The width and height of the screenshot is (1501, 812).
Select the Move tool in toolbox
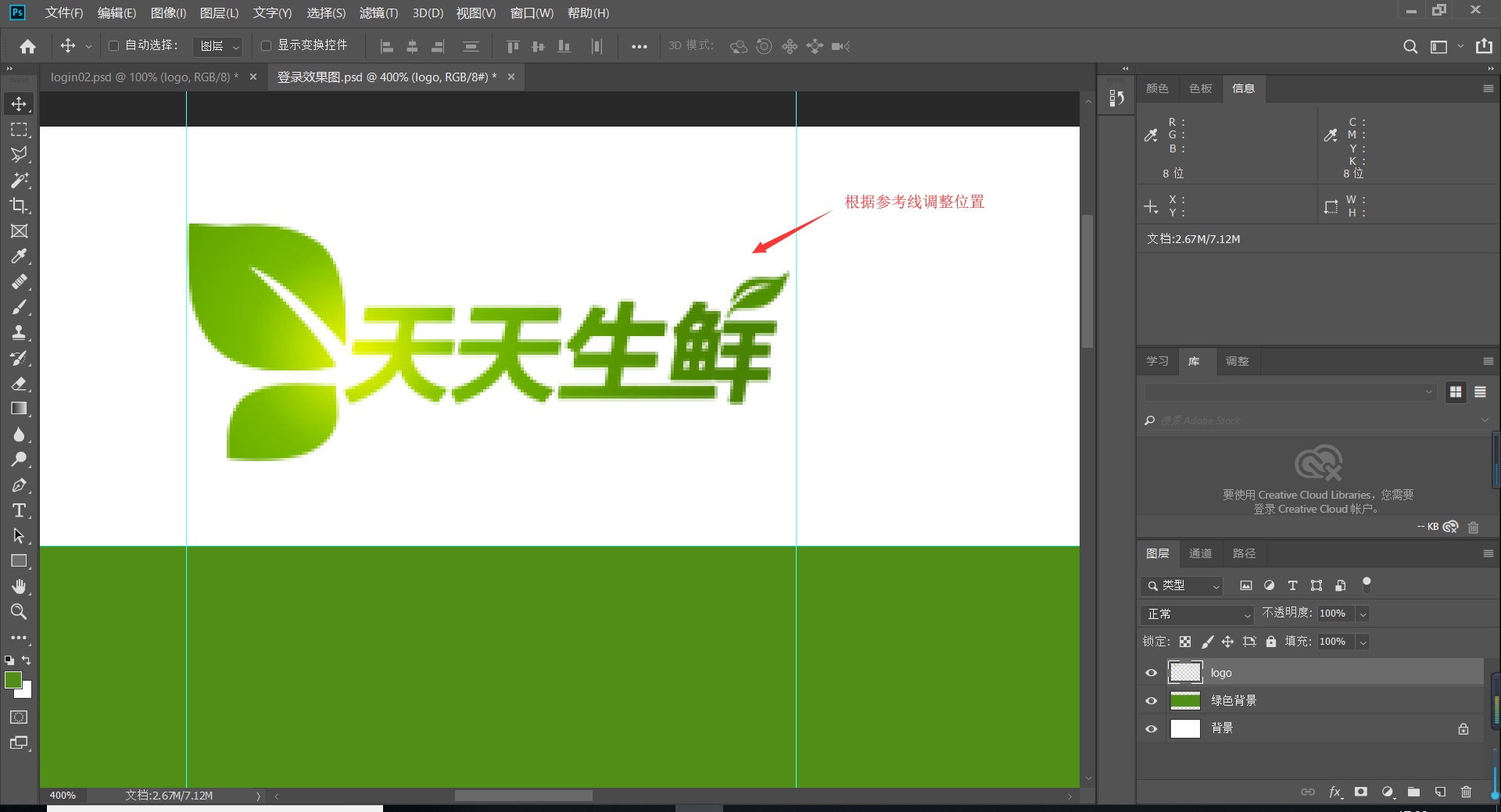[19, 104]
